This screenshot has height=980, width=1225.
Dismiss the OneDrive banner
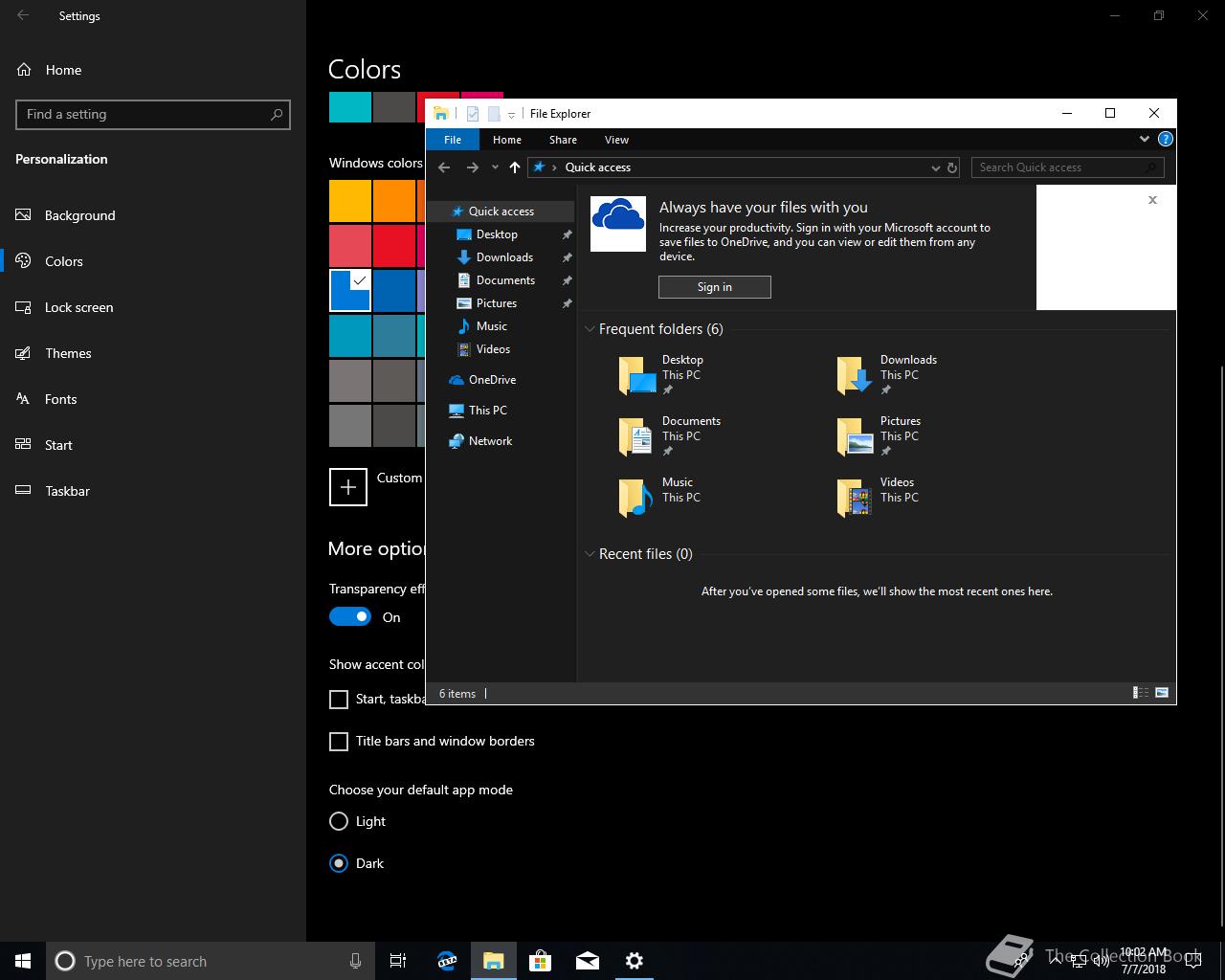pos(1152,200)
